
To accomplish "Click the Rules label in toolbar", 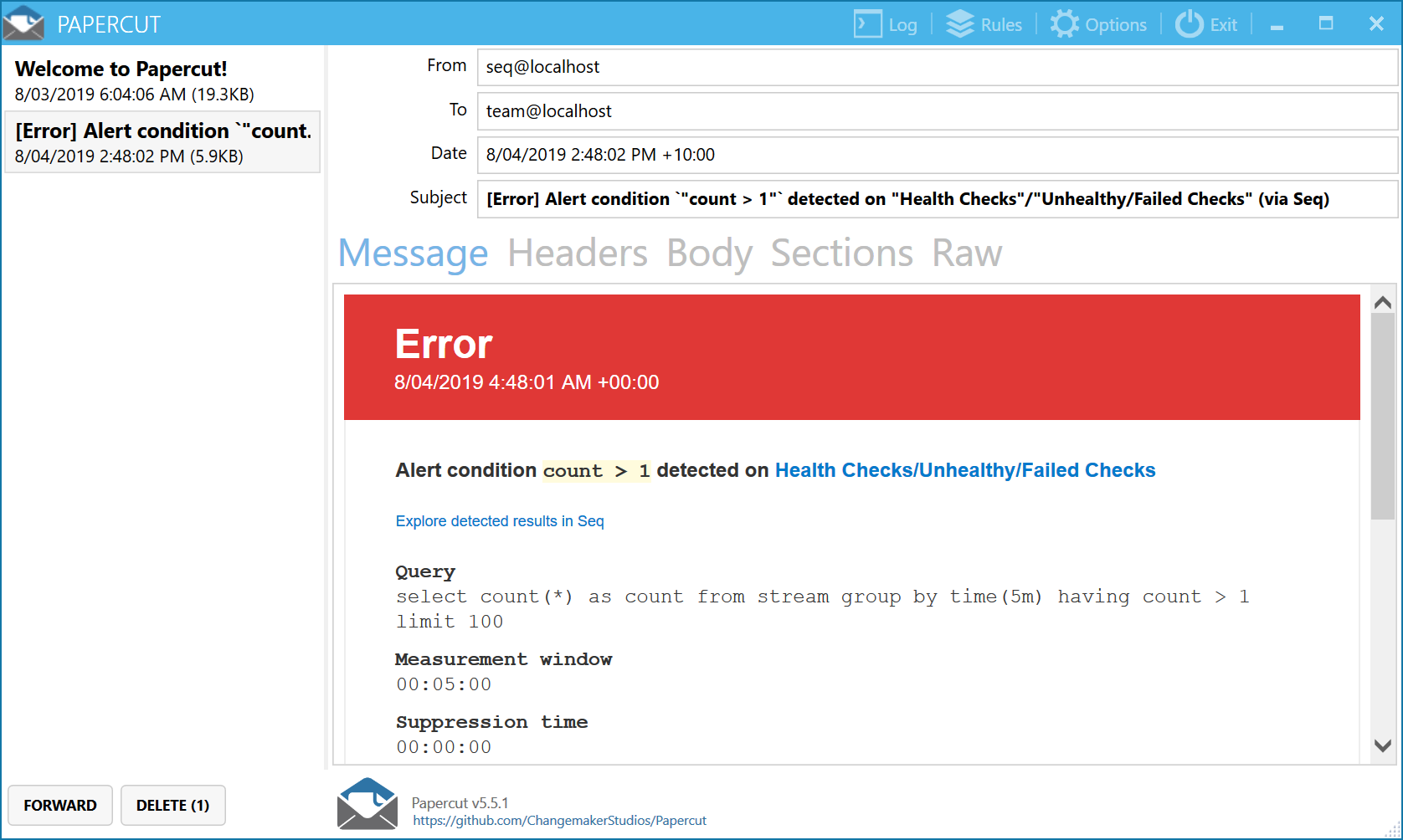I will click(1001, 25).
